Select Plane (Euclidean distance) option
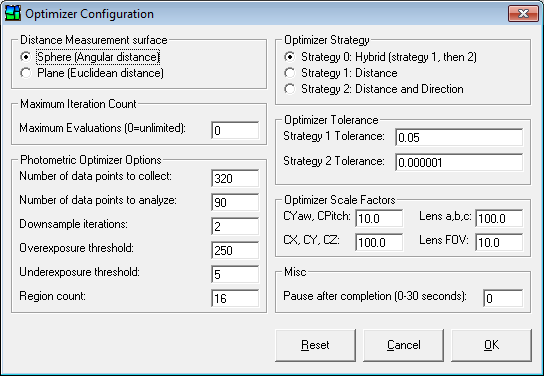Screen dimensions: 544x376 tap(26, 73)
